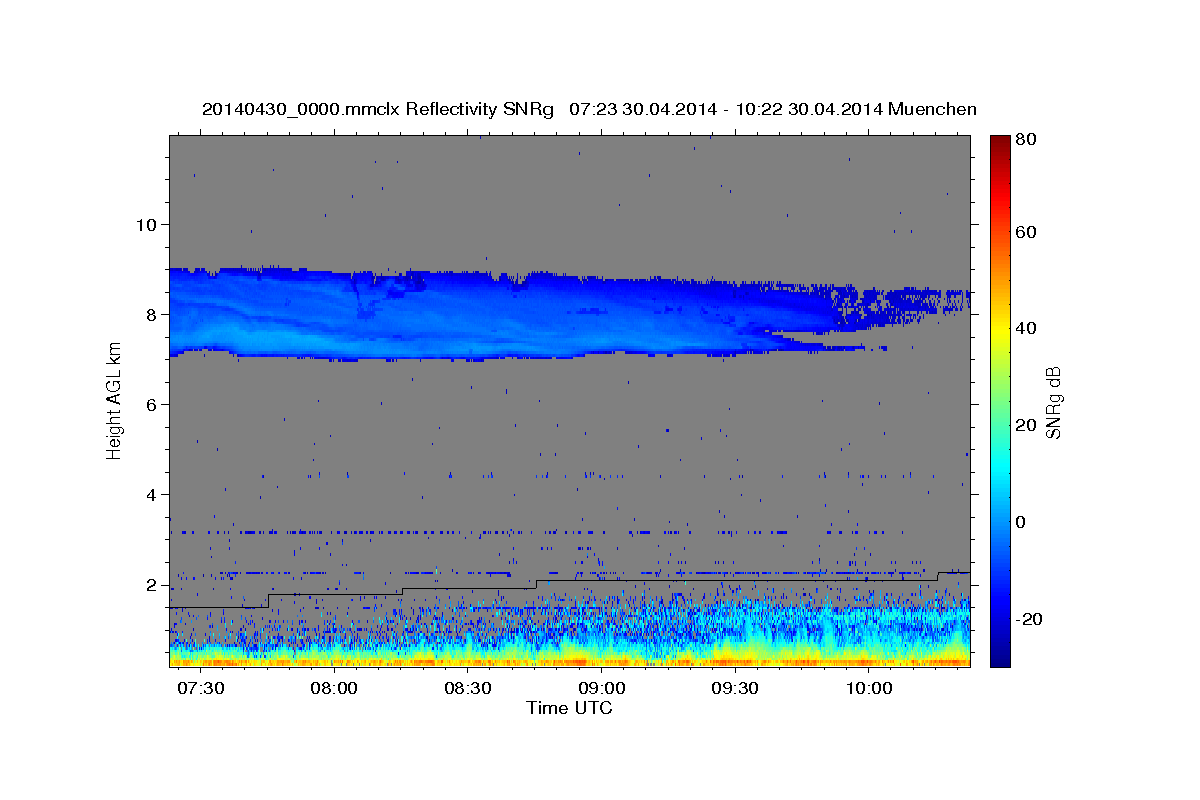1200x800 pixels.
Task: Click the dark blue bottom of the colorbar
Action: click(1000, 657)
